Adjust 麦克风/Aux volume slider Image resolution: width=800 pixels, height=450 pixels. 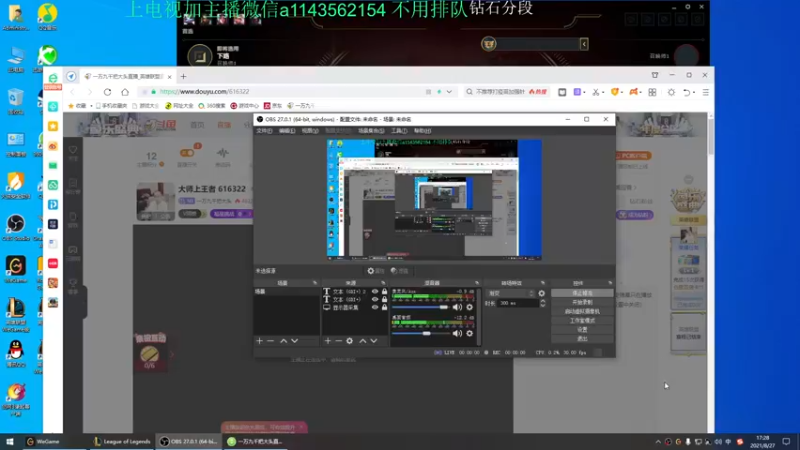click(420, 307)
